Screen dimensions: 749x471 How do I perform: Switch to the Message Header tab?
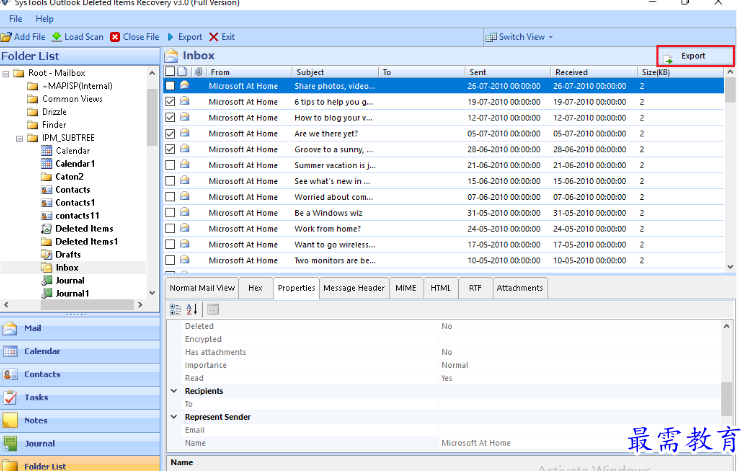pyautogui.click(x=354, y=288)
